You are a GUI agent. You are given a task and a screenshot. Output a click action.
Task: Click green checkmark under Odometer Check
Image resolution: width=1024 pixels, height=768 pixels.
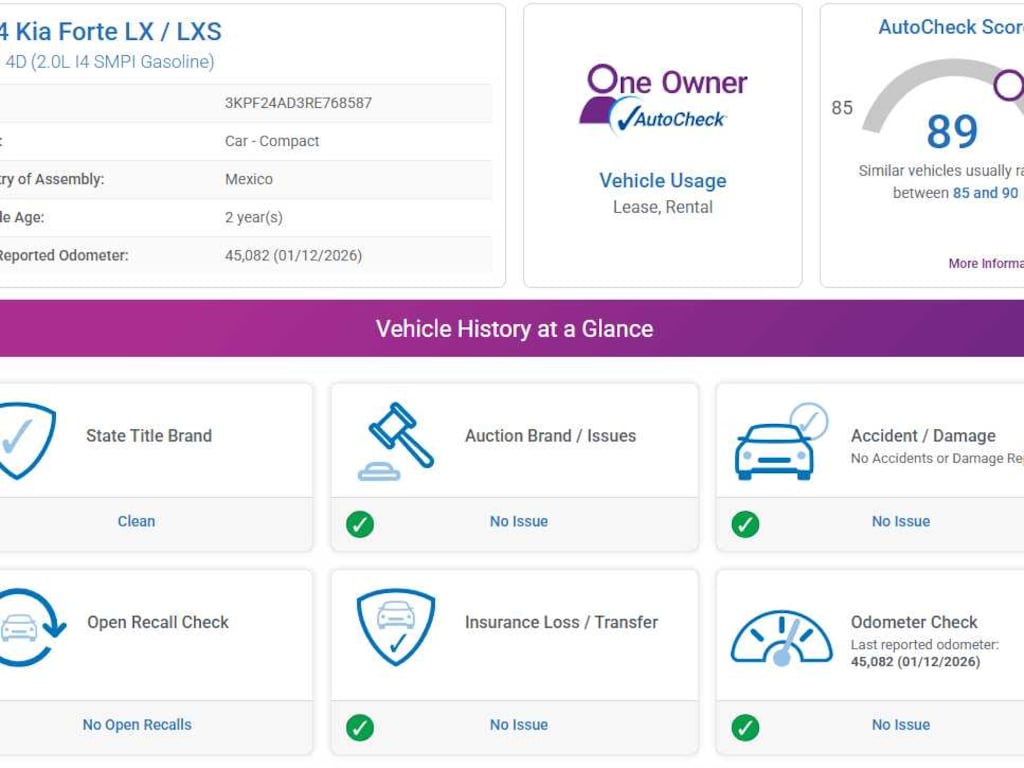point(745,727)
